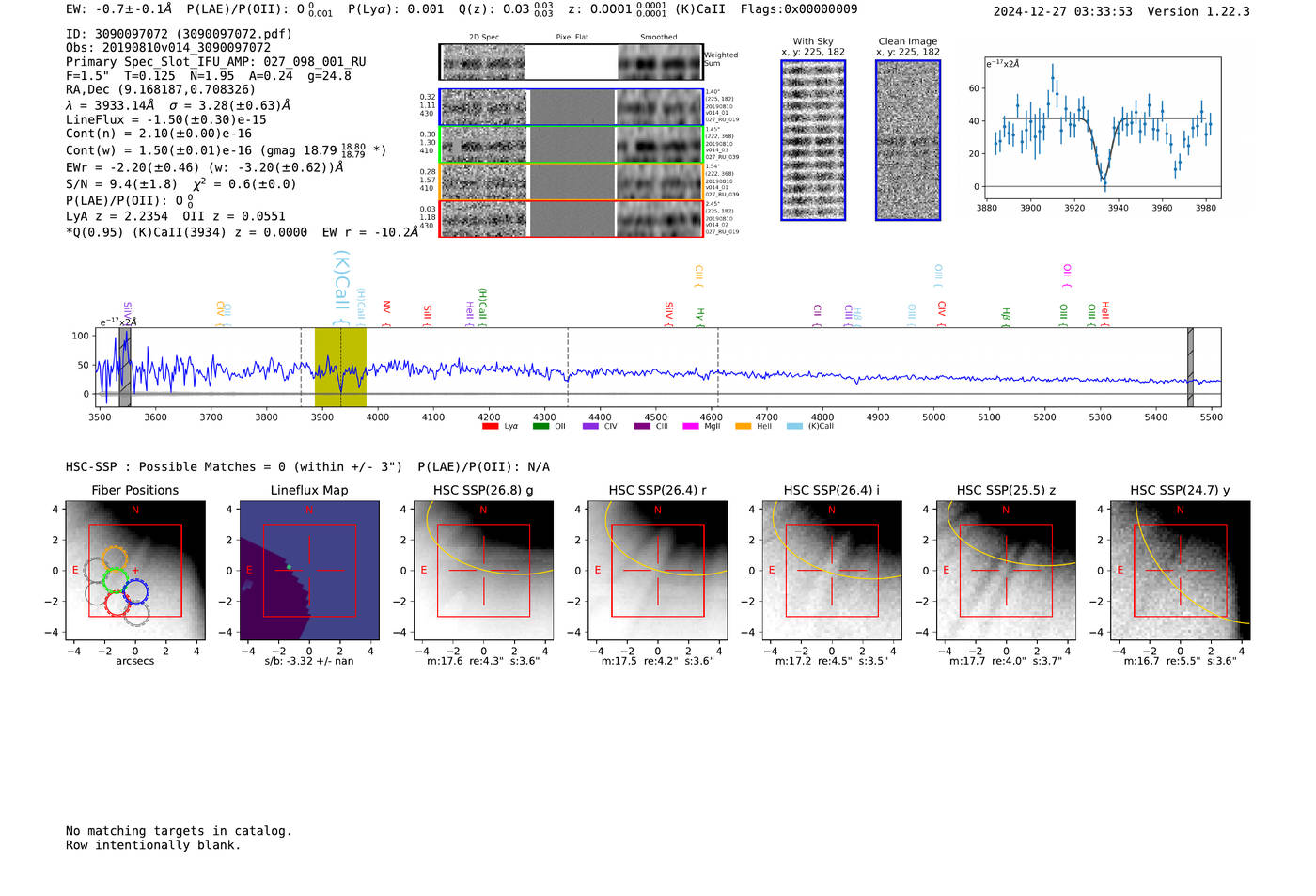Select the Weighted Sum 2D spectrum cutout

571,62
